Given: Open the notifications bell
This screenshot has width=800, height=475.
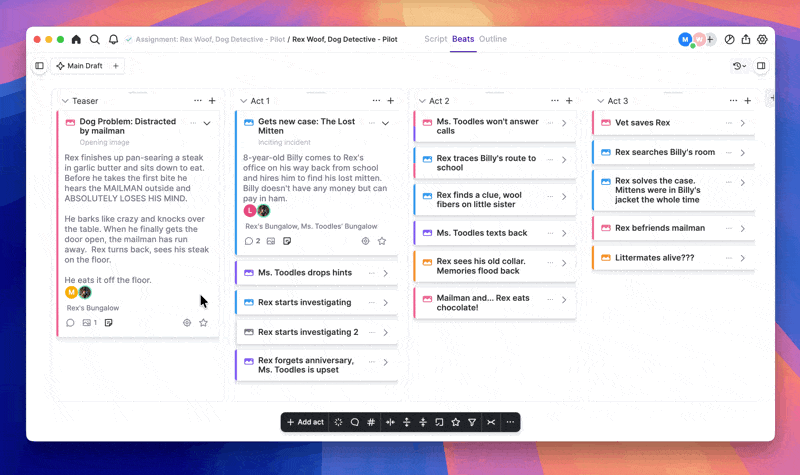Looking at the screenshot, I should pos(113,40).
